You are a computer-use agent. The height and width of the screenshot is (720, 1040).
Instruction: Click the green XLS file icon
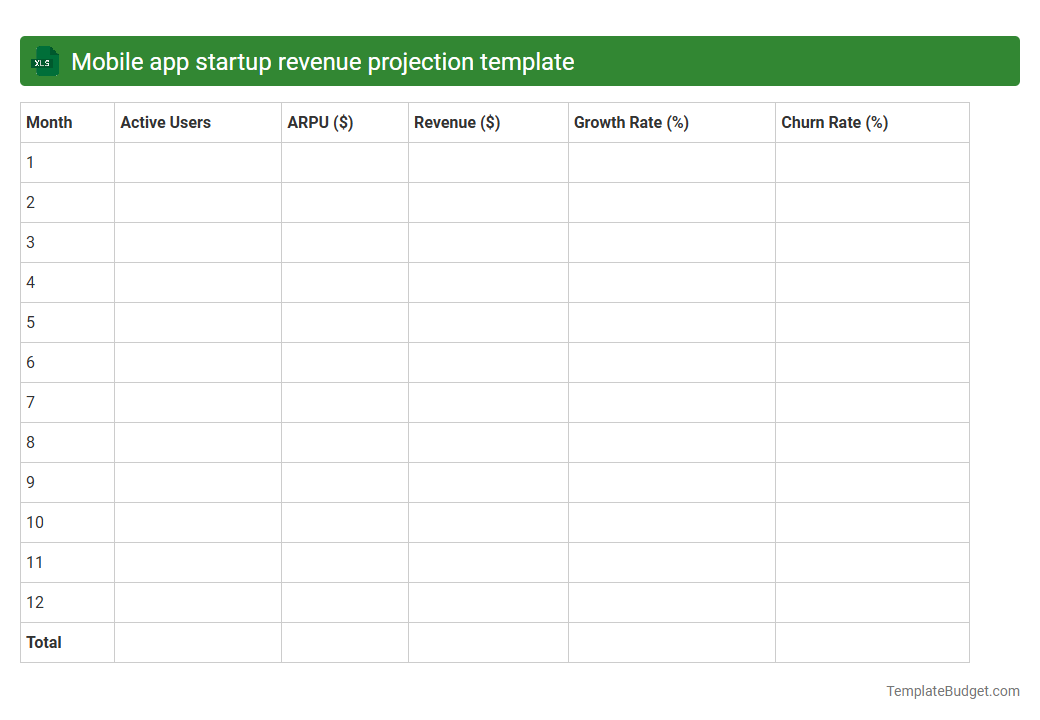(x=43, y=61)
